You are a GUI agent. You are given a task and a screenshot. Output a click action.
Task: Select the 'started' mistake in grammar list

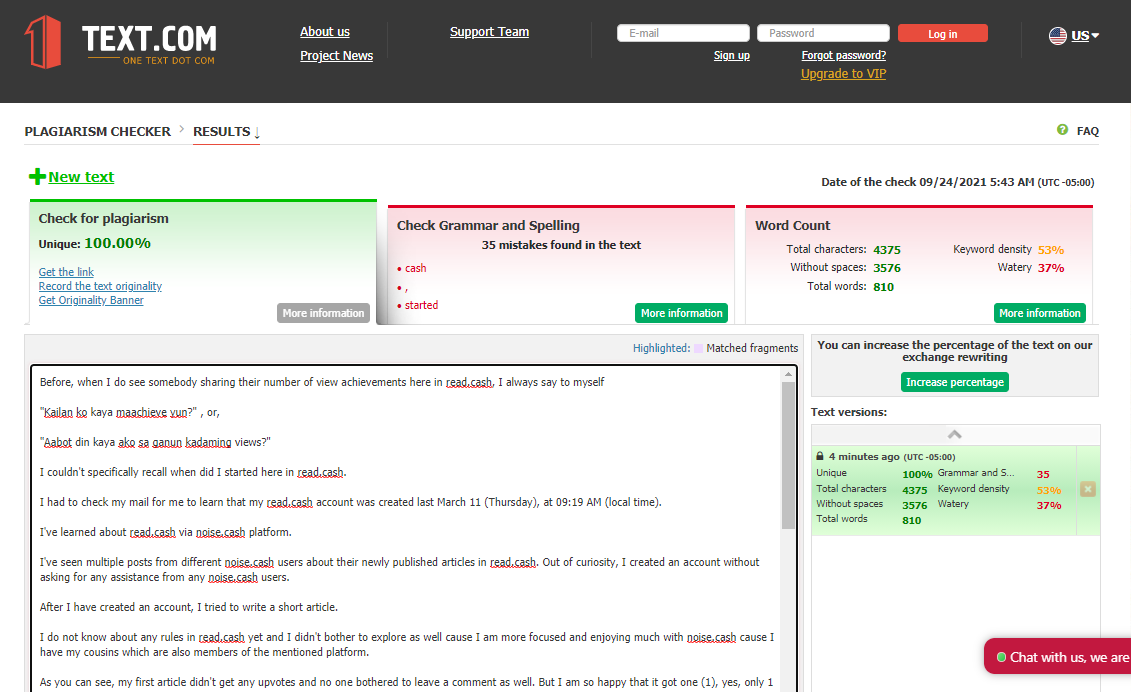[421, 305]
